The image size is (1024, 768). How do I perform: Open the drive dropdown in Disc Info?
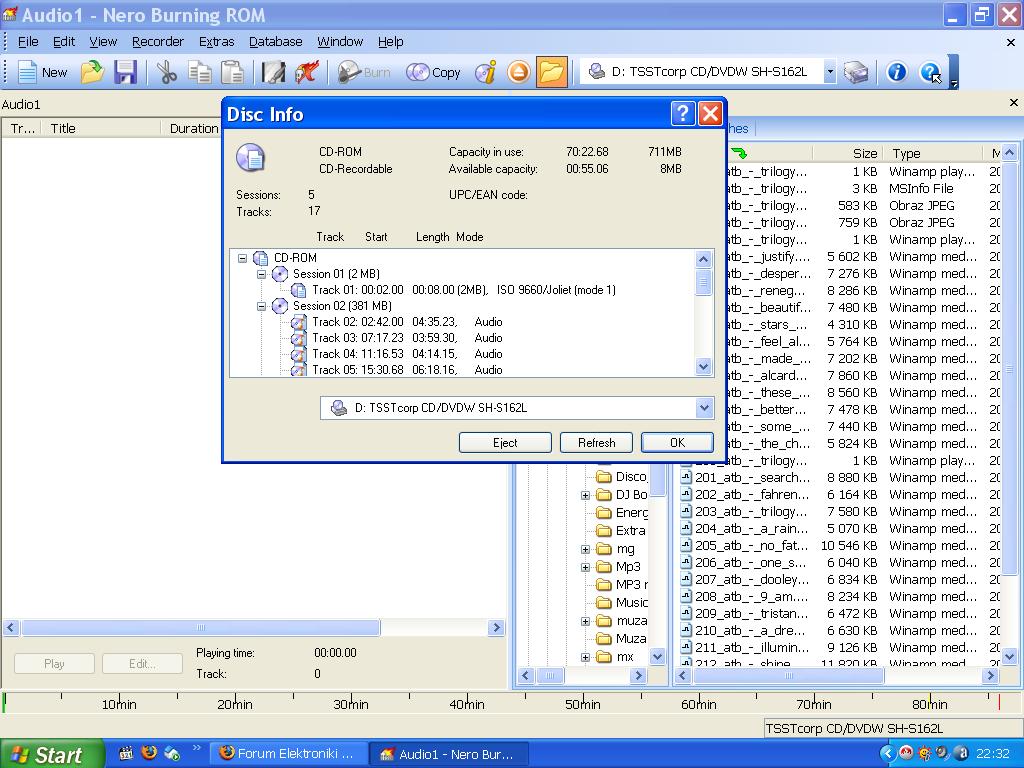pos(704,408)
